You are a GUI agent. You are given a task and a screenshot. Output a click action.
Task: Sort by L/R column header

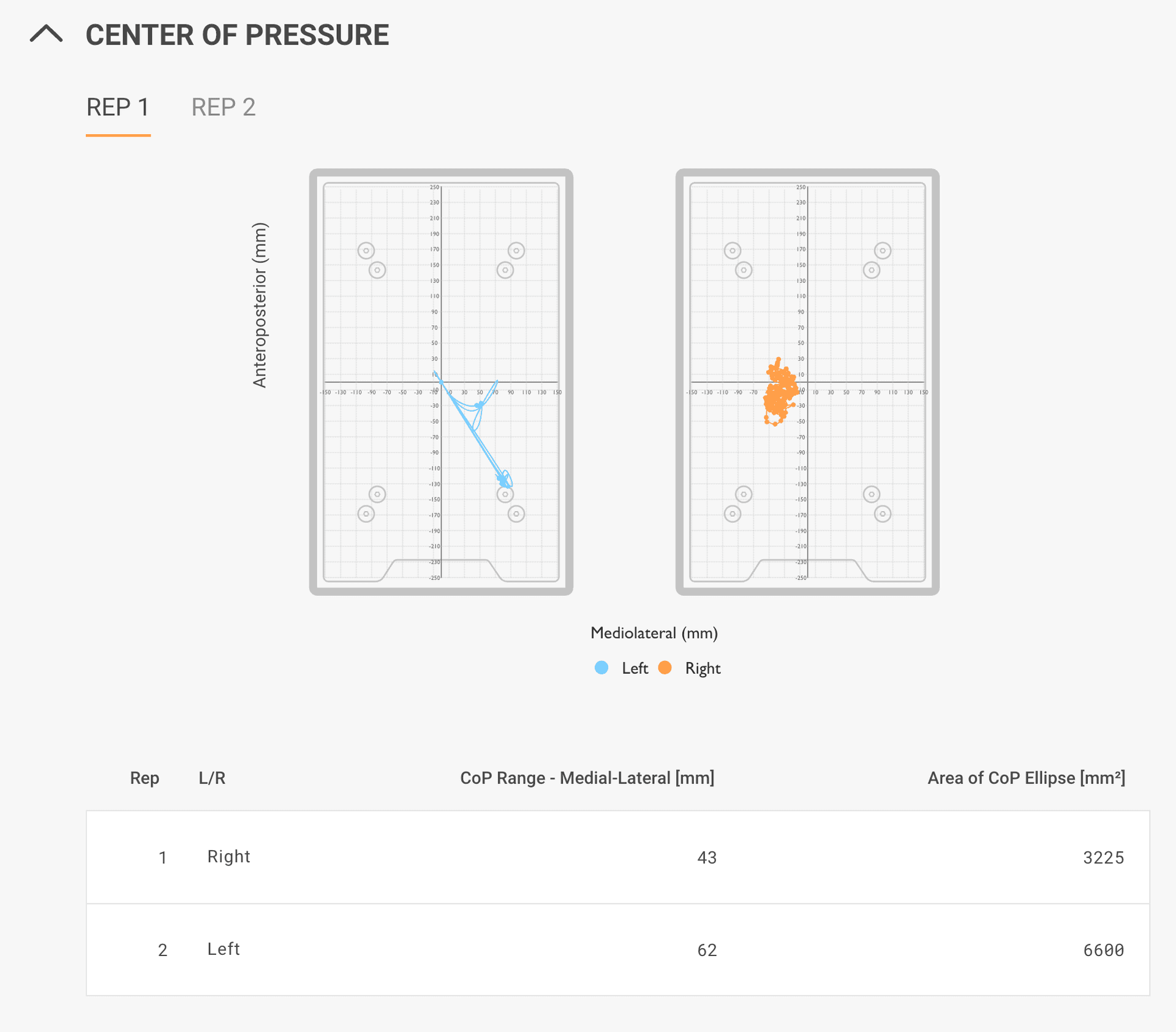[x=212, y=778]
